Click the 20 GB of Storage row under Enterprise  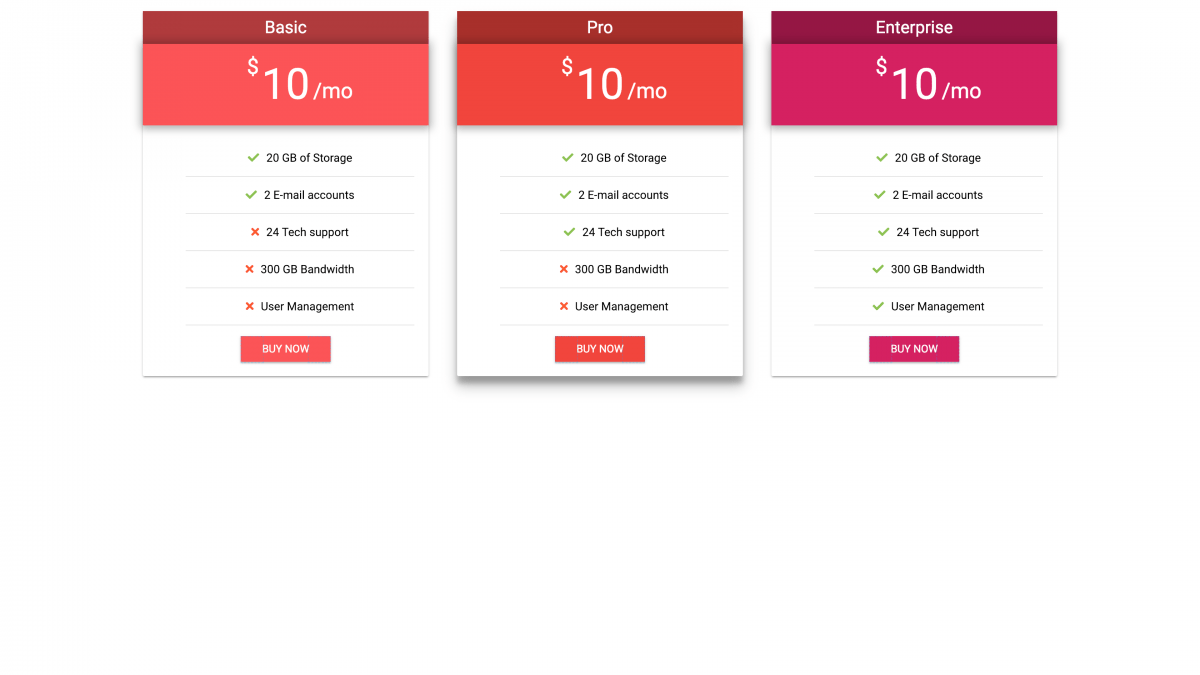click(x=928, y=158)
